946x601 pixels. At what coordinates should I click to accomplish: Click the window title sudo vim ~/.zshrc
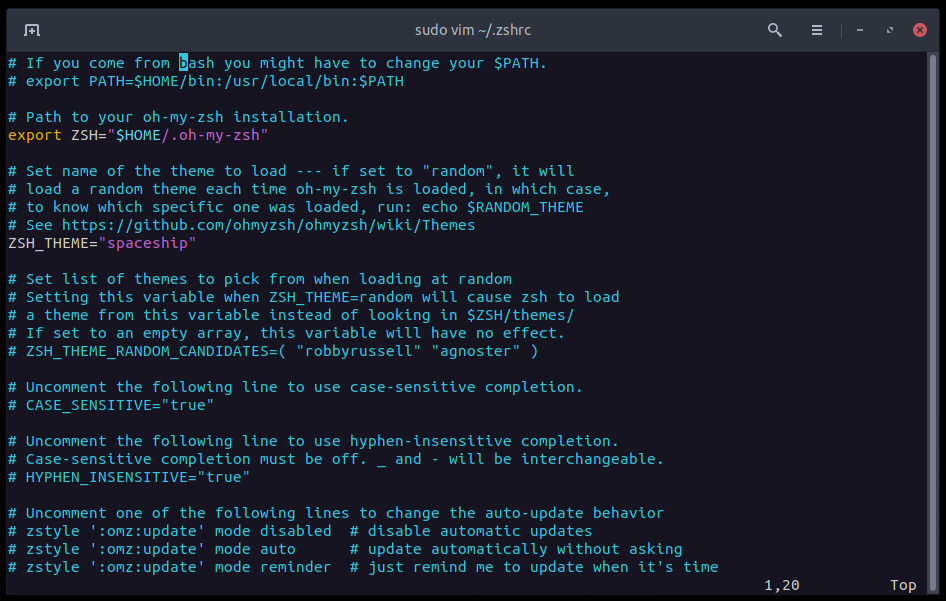473,29
